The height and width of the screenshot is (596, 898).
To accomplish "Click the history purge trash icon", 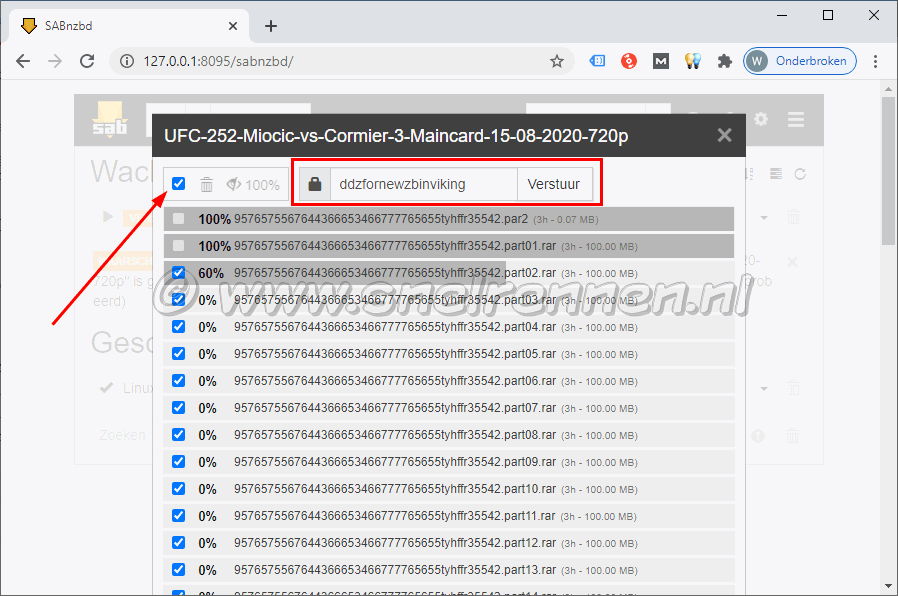I will pyautogui.click(x=792, y=436).
